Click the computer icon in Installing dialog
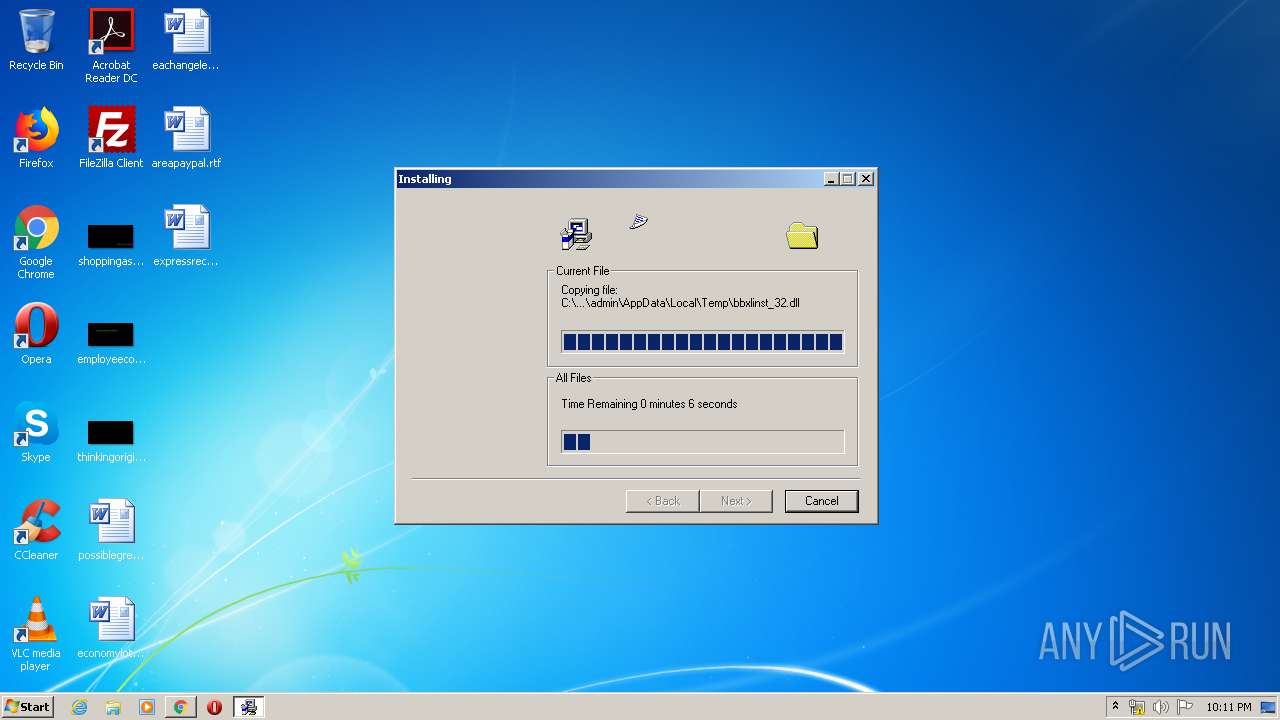 tap(576, 234)
